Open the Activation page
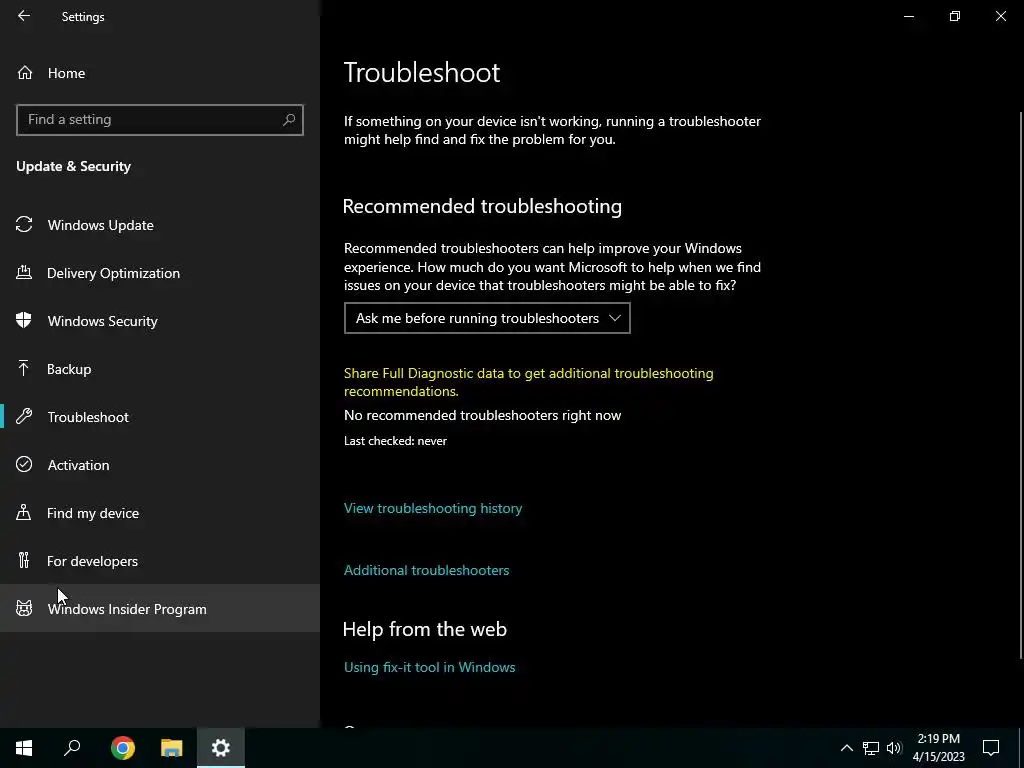Screen dimensions: 1024x768 coord(160,465)
